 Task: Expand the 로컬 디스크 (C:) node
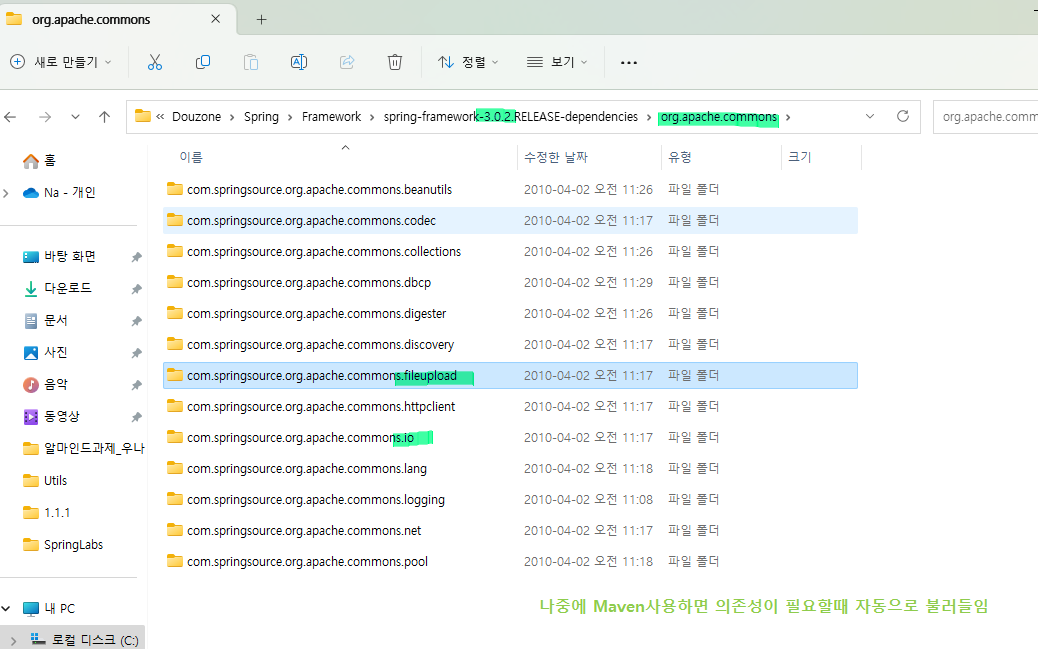[x=13, y=640]
